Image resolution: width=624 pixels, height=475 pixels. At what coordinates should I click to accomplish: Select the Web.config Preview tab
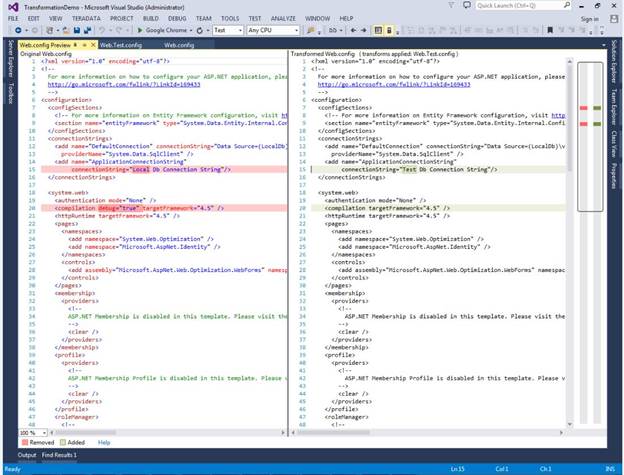tap(45, 45)
